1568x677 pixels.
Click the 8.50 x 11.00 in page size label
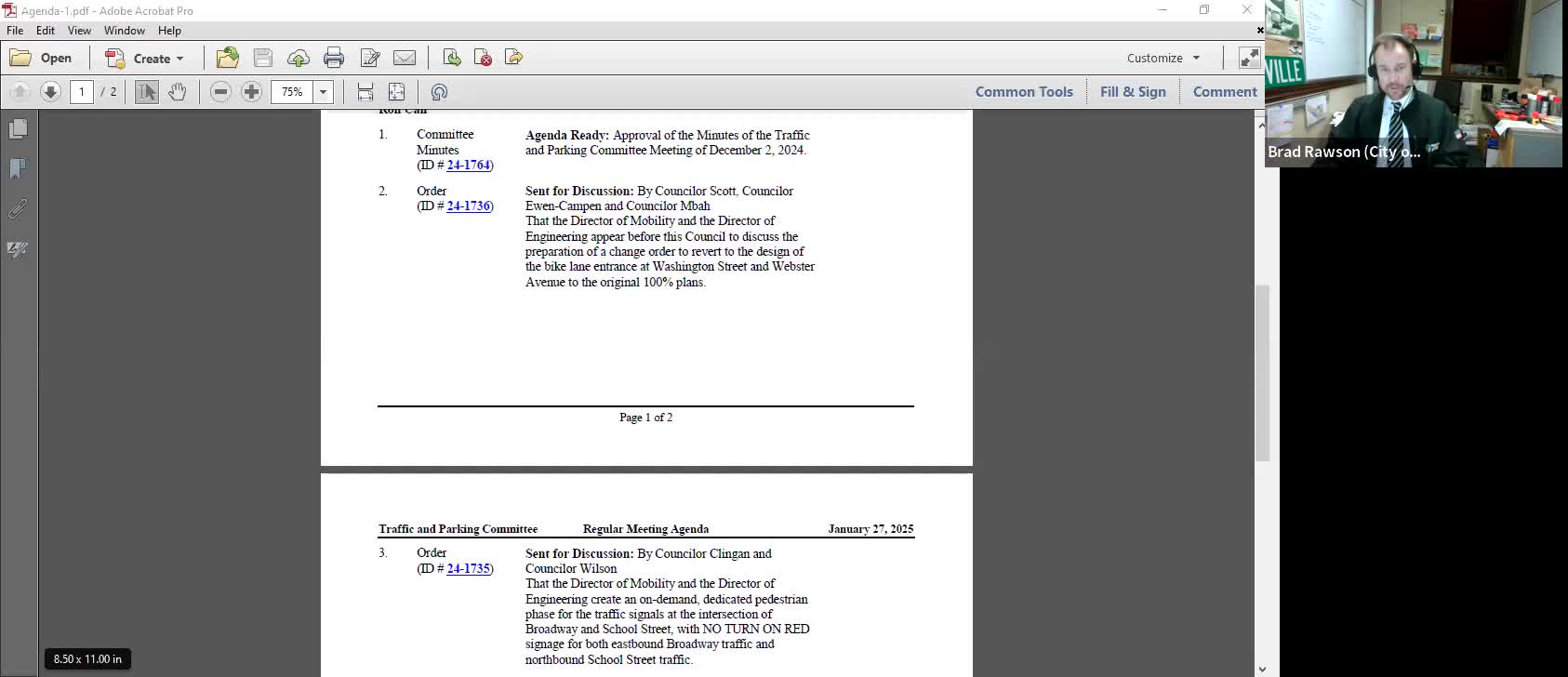coord(87,658)
